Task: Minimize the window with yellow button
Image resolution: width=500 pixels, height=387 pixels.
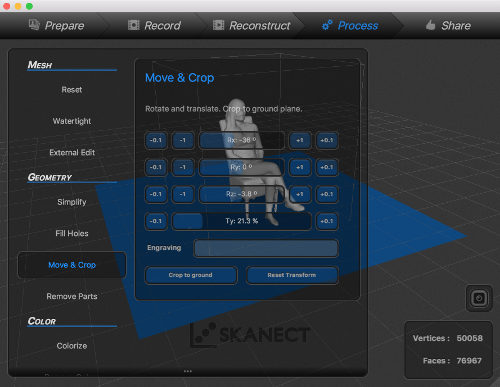Action: point(18,6)
